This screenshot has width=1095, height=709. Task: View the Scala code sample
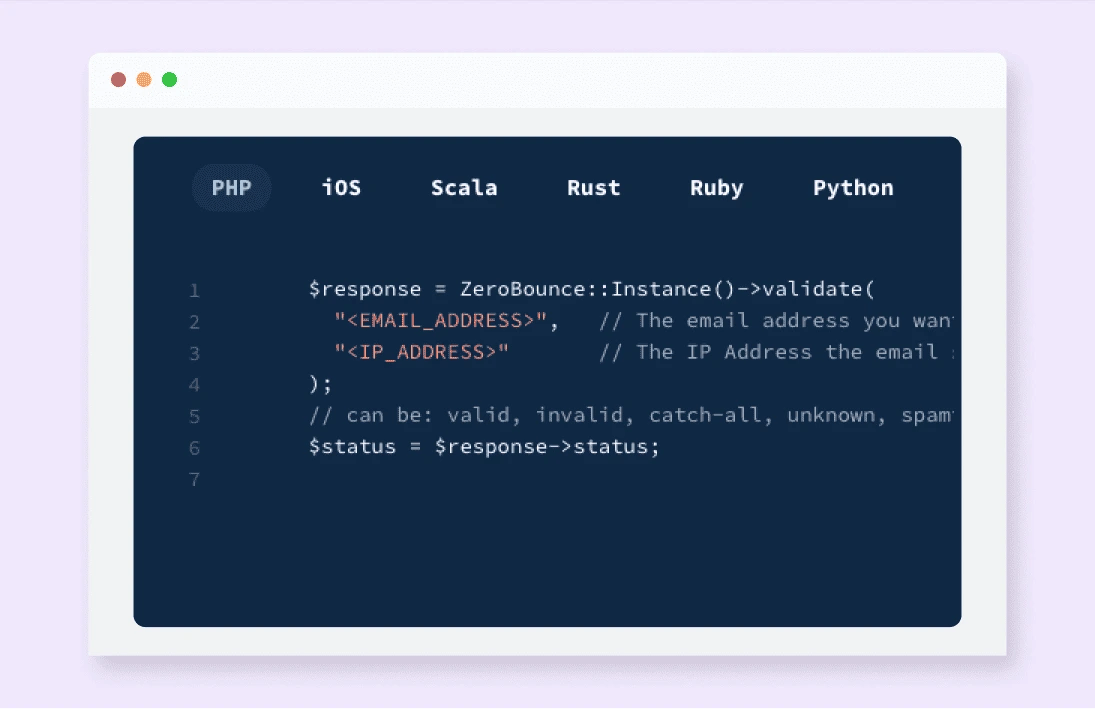tap(464, 187)
